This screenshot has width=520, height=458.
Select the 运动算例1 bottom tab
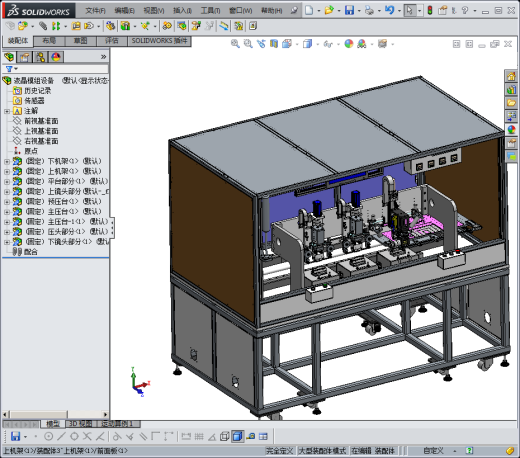tap(118, 424)
